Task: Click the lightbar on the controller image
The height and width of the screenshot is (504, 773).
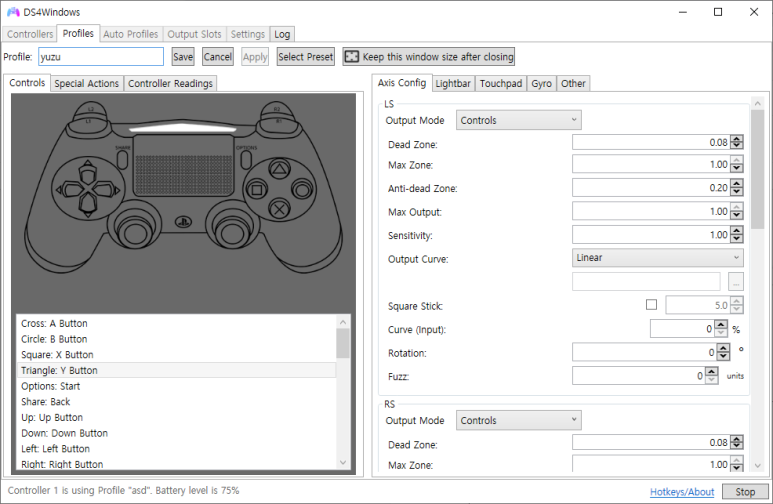Action: pyautogui.click(x=183, y=129)
